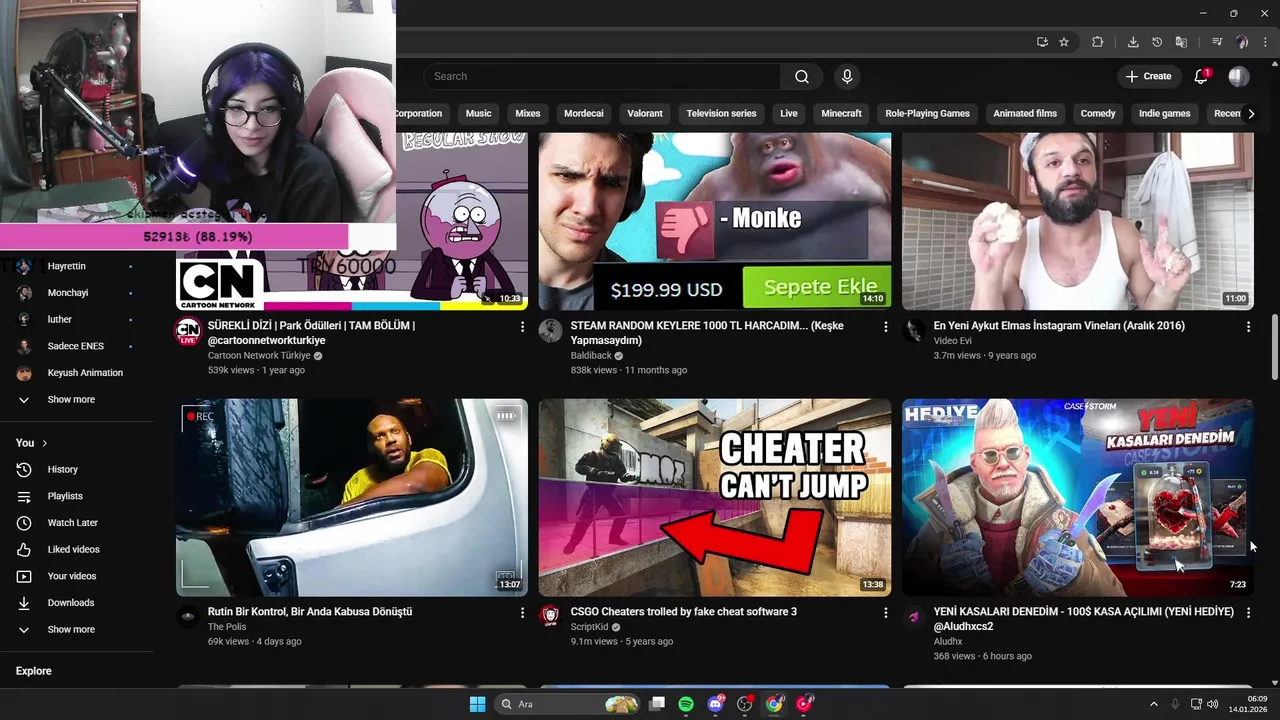Click the Google Translate toolbar icon
Viewport: 1280px width, 720px height.
pos(1181,42)
